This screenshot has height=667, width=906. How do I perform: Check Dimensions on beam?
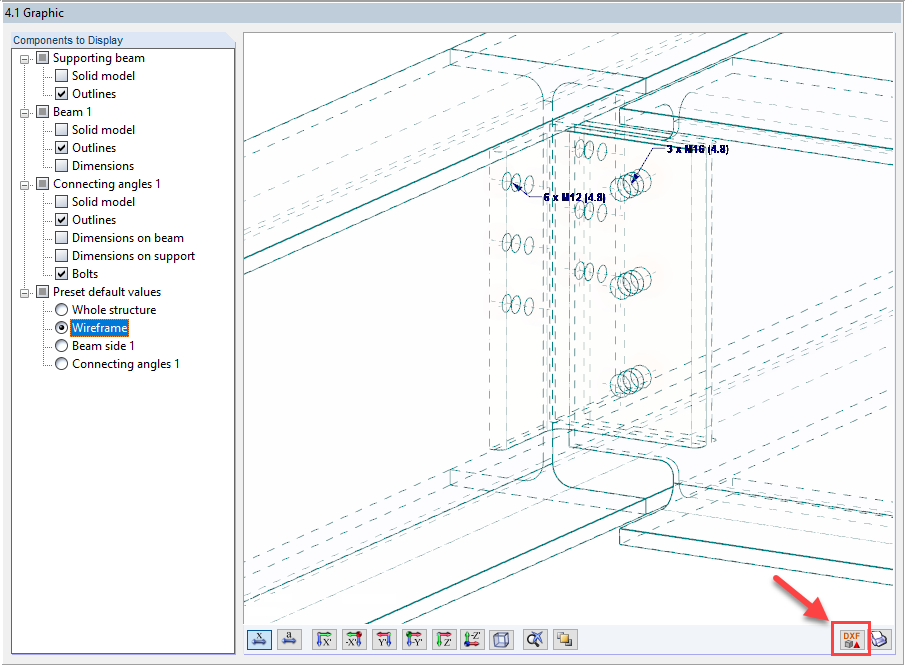coord(61,237)
